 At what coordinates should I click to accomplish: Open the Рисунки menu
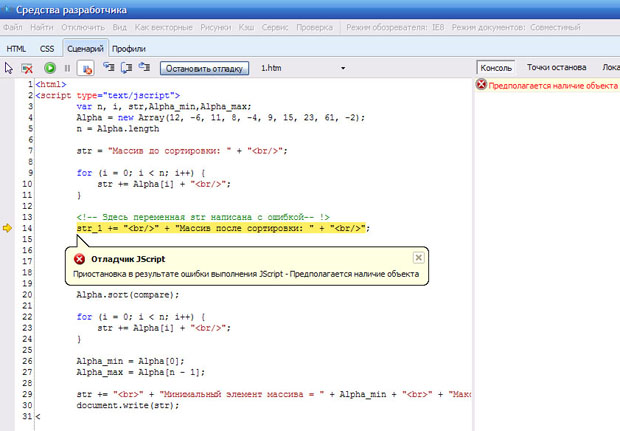(x=215, y=27)
